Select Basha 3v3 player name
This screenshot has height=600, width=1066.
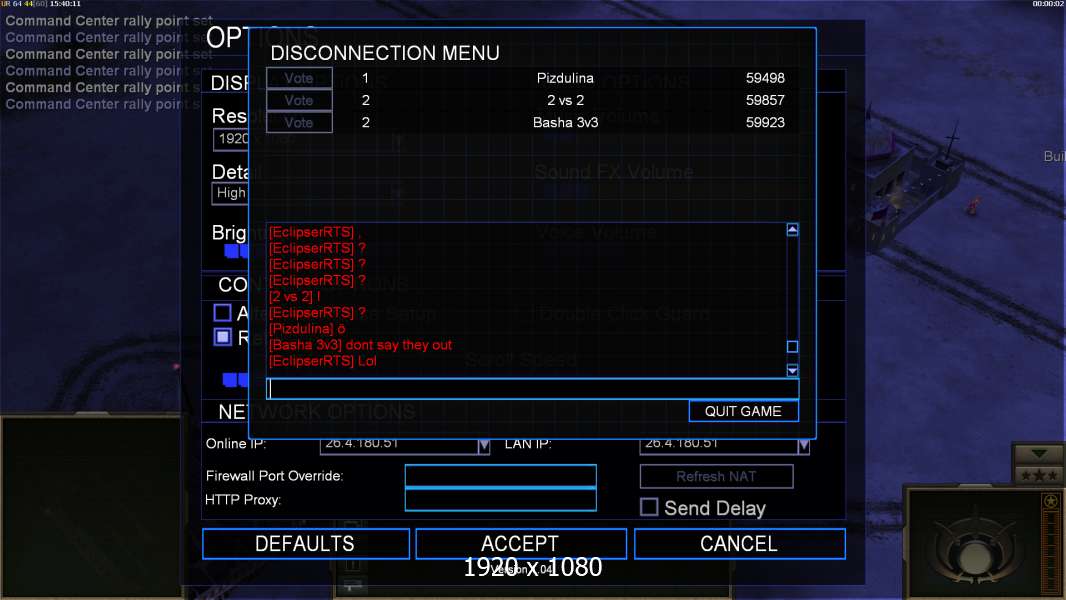(566, 122)
